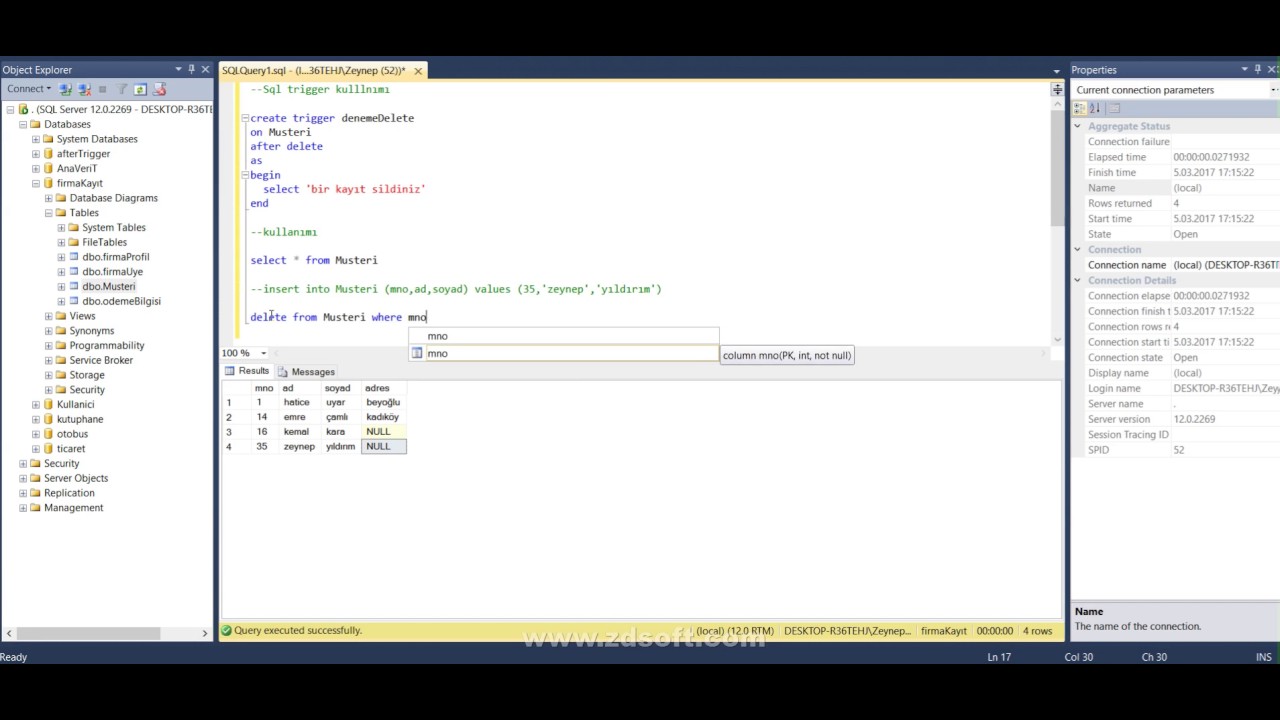This screenshot has width=1280, height=720.
Task: Open the active files dropdown arrow
Action: click(x=1056, y=71)
